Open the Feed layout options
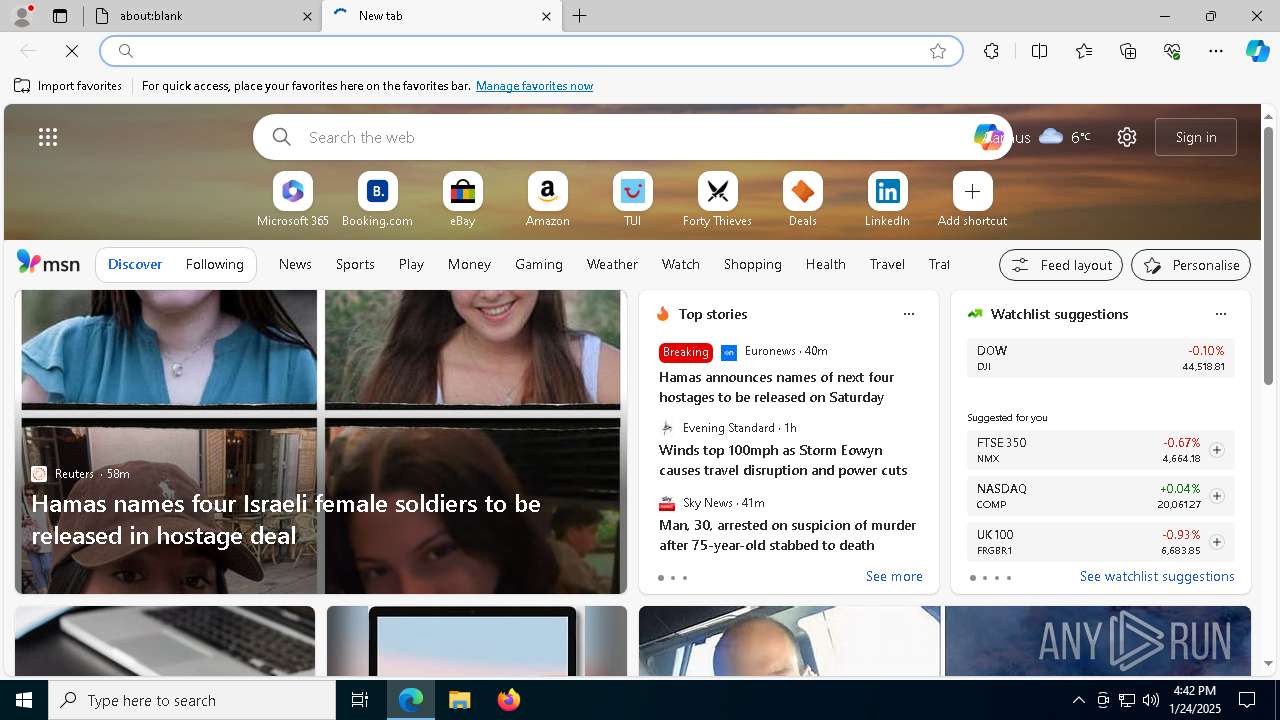This screenshot has height=720, width=1280. click(1060, 265)
